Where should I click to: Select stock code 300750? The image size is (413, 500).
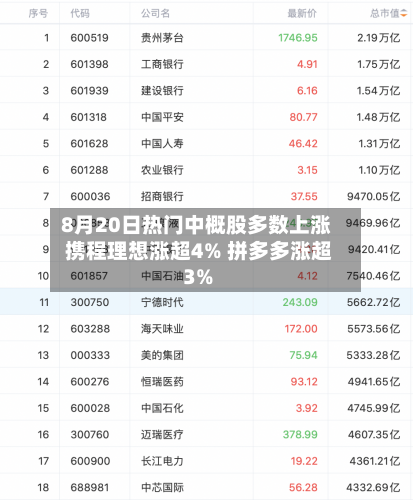pos(90,302)
